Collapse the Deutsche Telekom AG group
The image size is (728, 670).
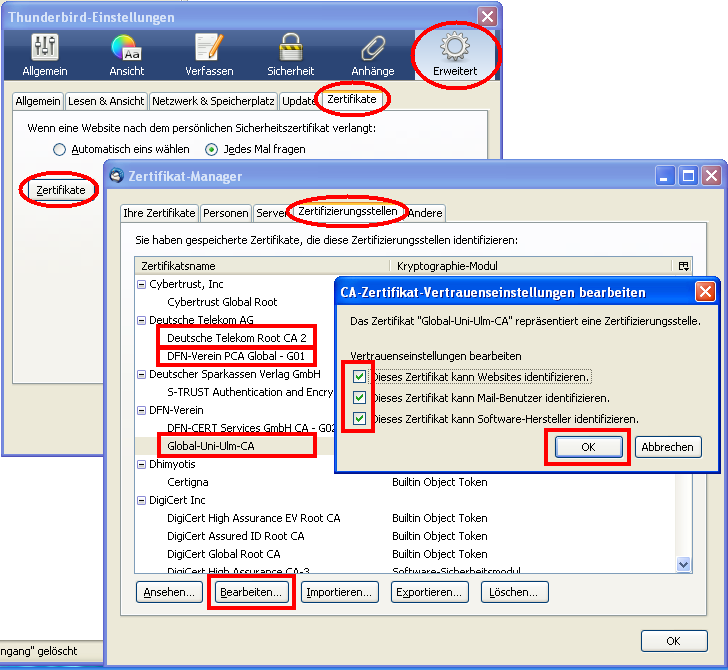tap(142, 320)
